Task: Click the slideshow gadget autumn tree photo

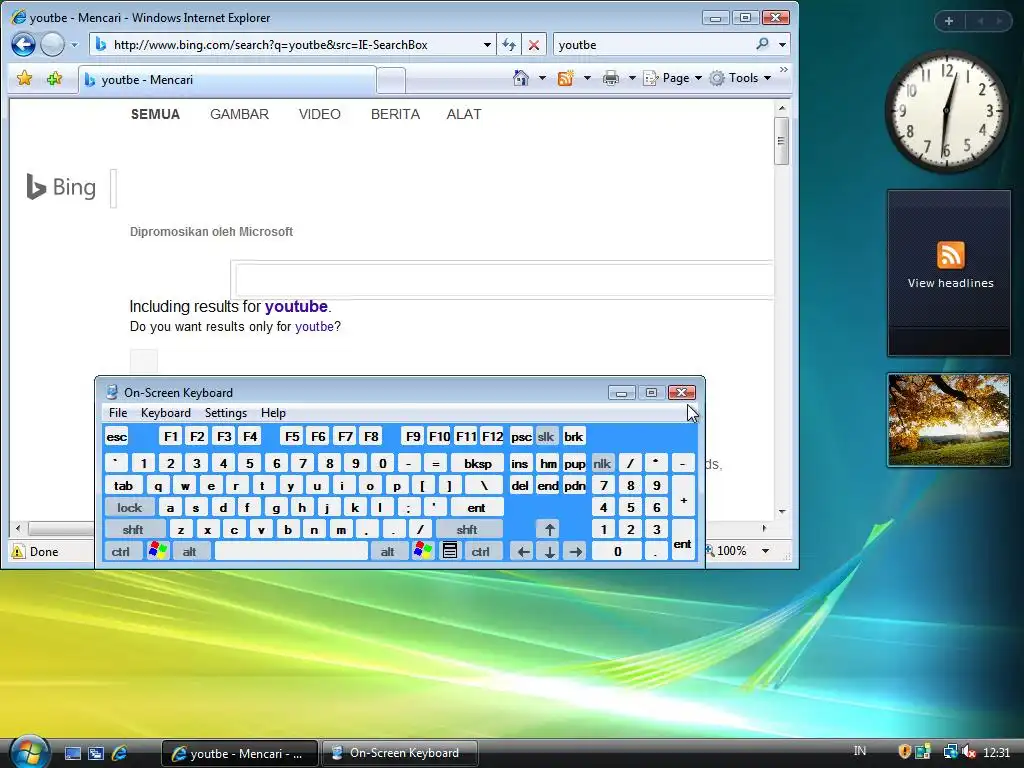Action: pos(949,420)
